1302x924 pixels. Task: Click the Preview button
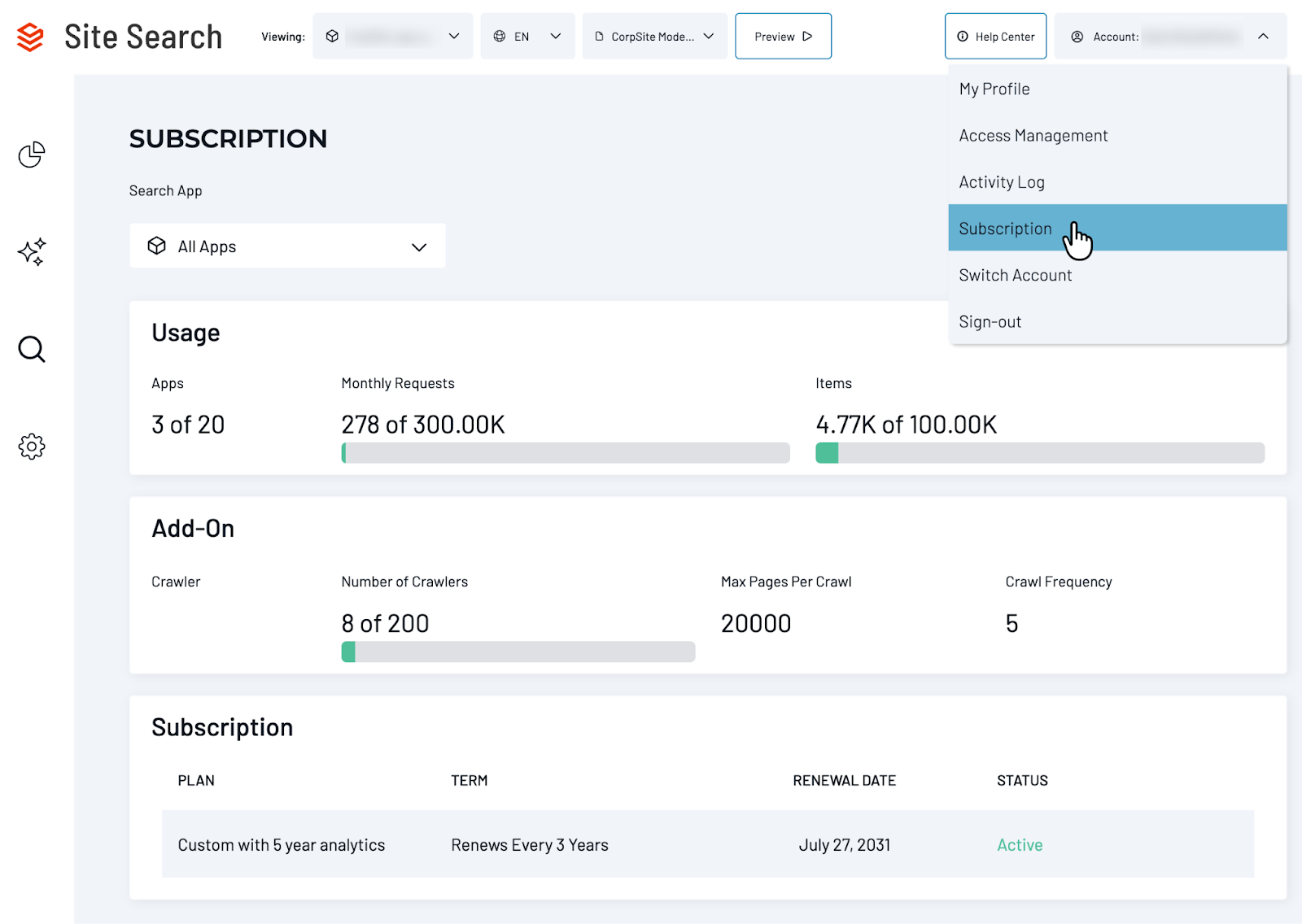(x=783, y=37)
